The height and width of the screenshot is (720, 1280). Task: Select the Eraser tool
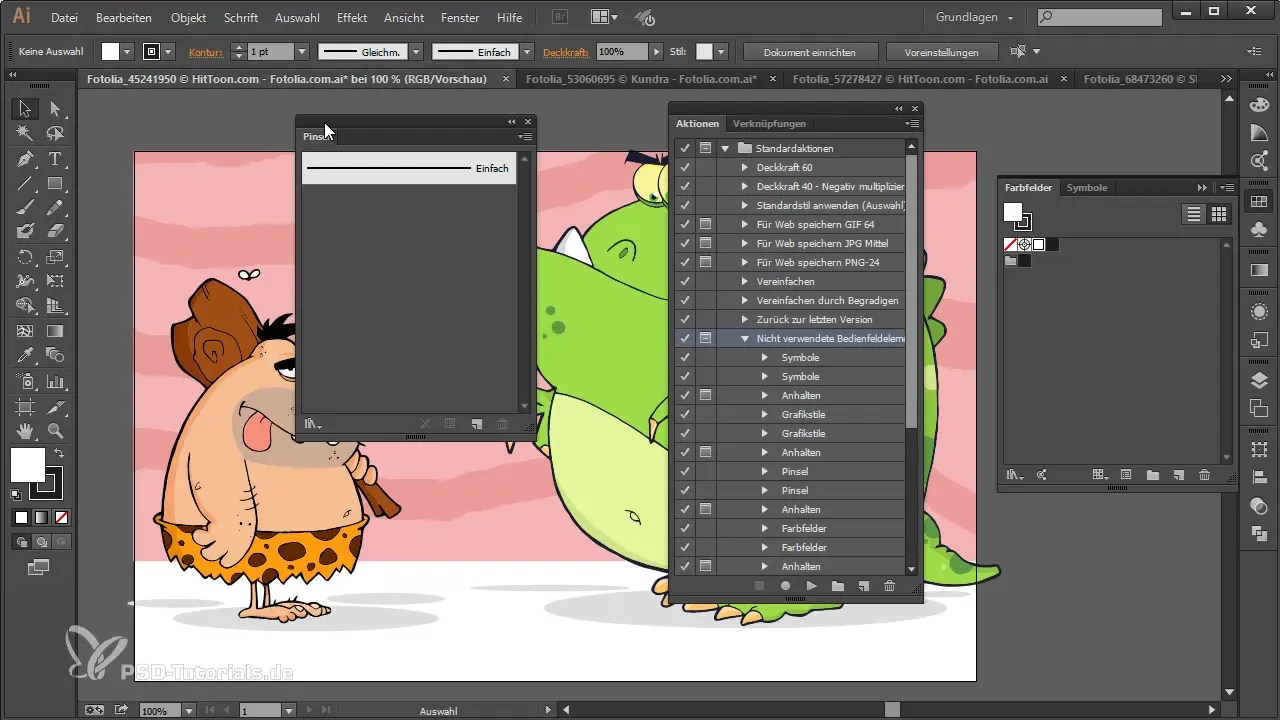pos(55,231)
